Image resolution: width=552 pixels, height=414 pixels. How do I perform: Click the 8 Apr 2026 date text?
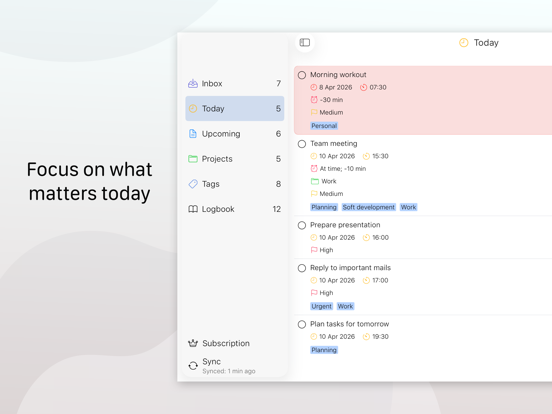[335, 87]
